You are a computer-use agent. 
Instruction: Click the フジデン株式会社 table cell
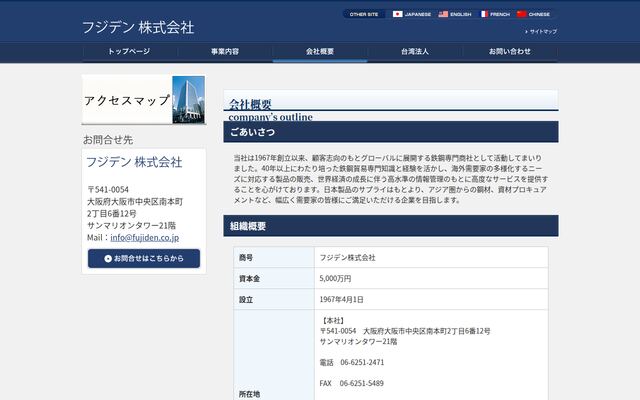[x=347, y=258]
